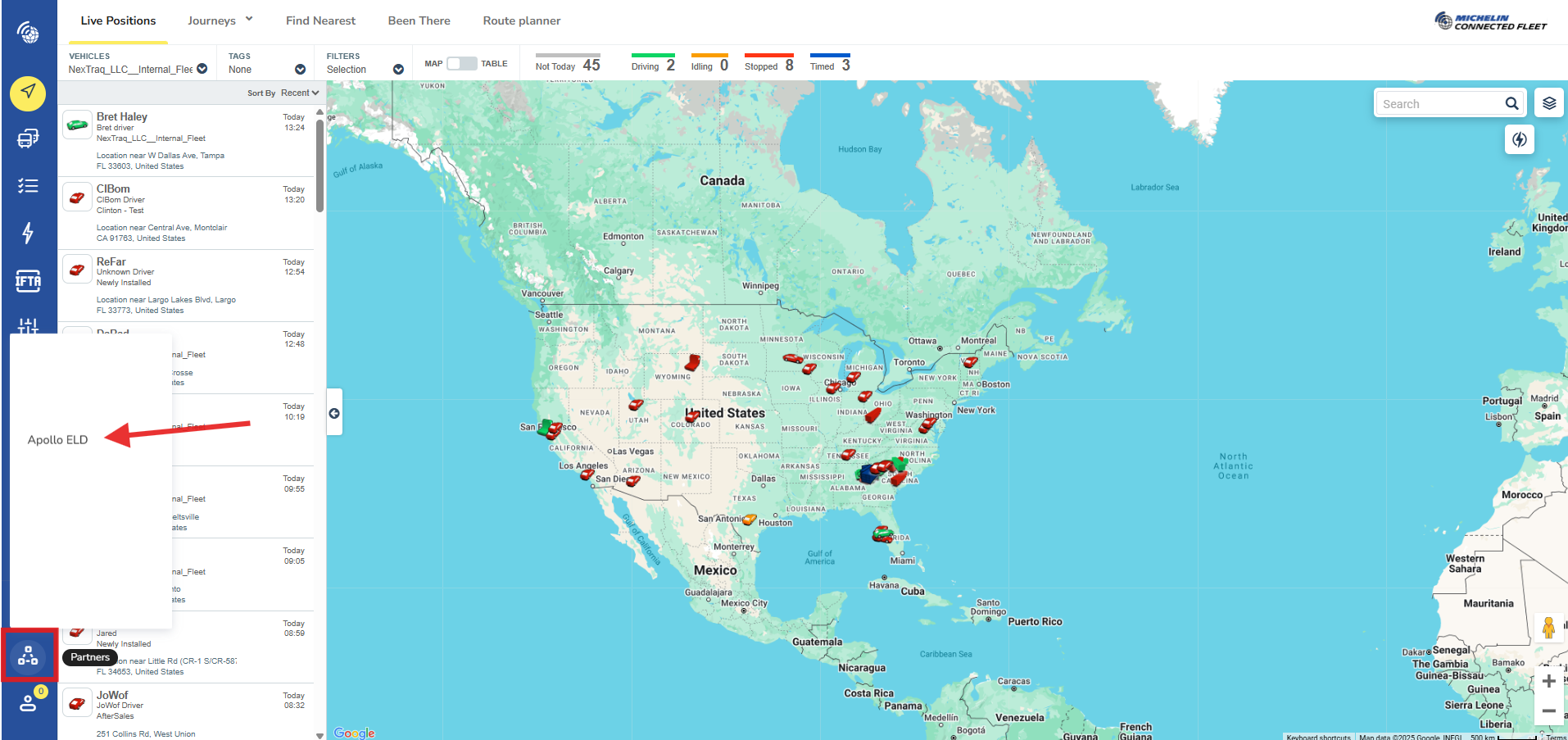Open the lightning bolt events icon

pyautogui.click(x=28, y=233)
